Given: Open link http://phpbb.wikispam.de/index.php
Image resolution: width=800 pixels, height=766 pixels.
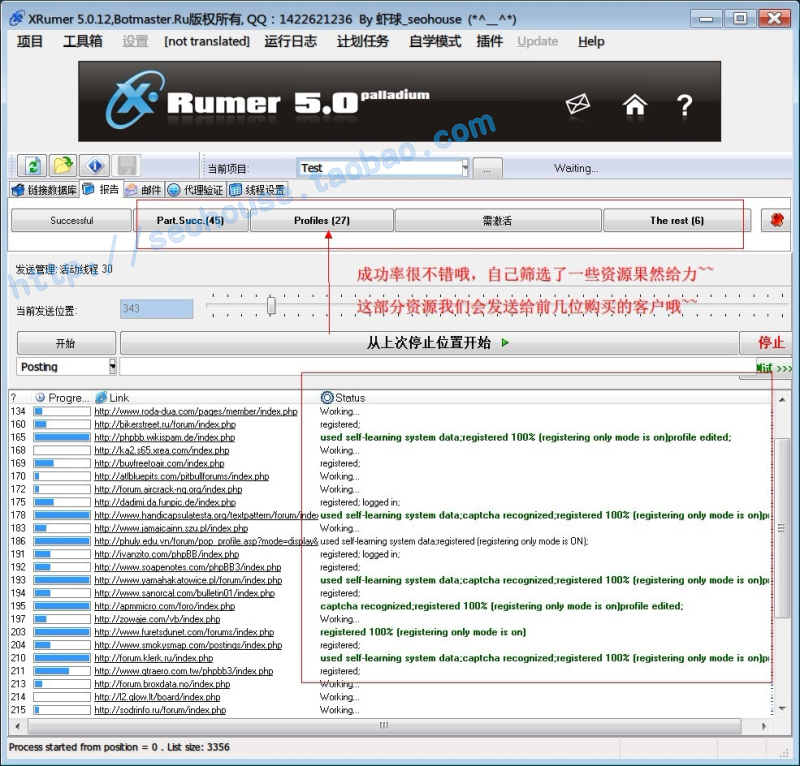Looking at the screenshot, I should click(165, 437).
